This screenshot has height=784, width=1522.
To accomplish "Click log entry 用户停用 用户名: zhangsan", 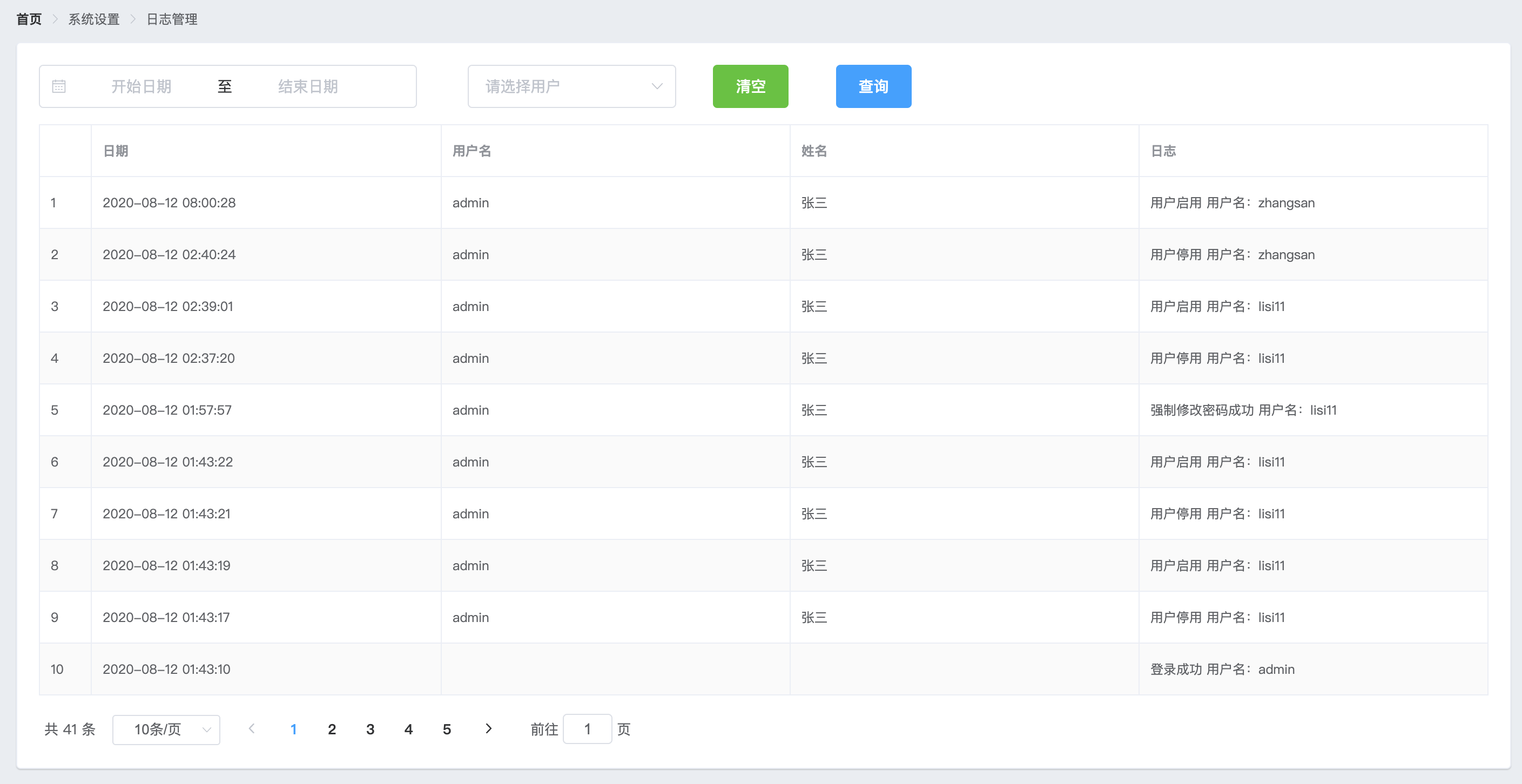I will (x=1233, y=255).
